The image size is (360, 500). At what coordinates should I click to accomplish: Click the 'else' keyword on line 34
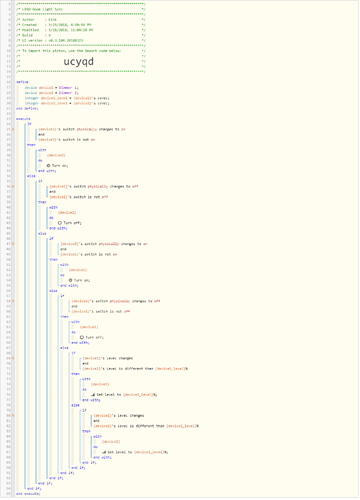31,176
